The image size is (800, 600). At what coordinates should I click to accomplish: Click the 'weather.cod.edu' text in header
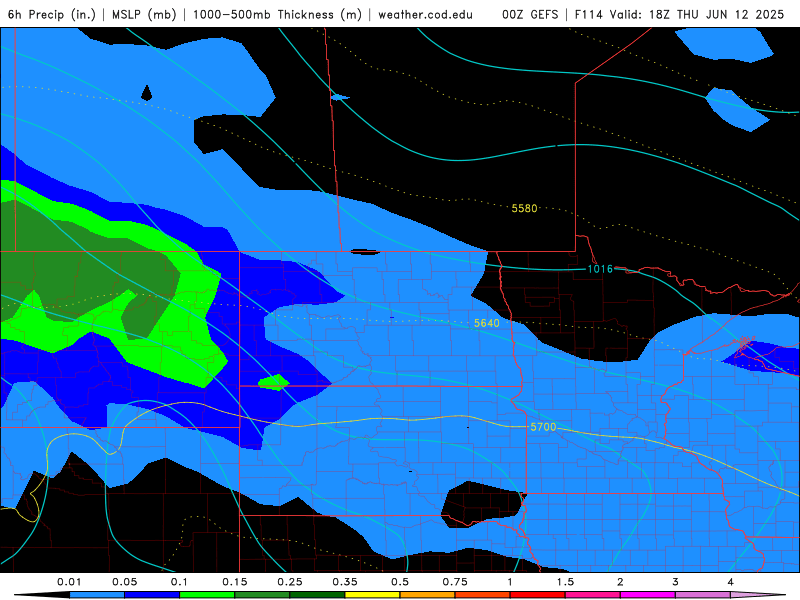426,14
